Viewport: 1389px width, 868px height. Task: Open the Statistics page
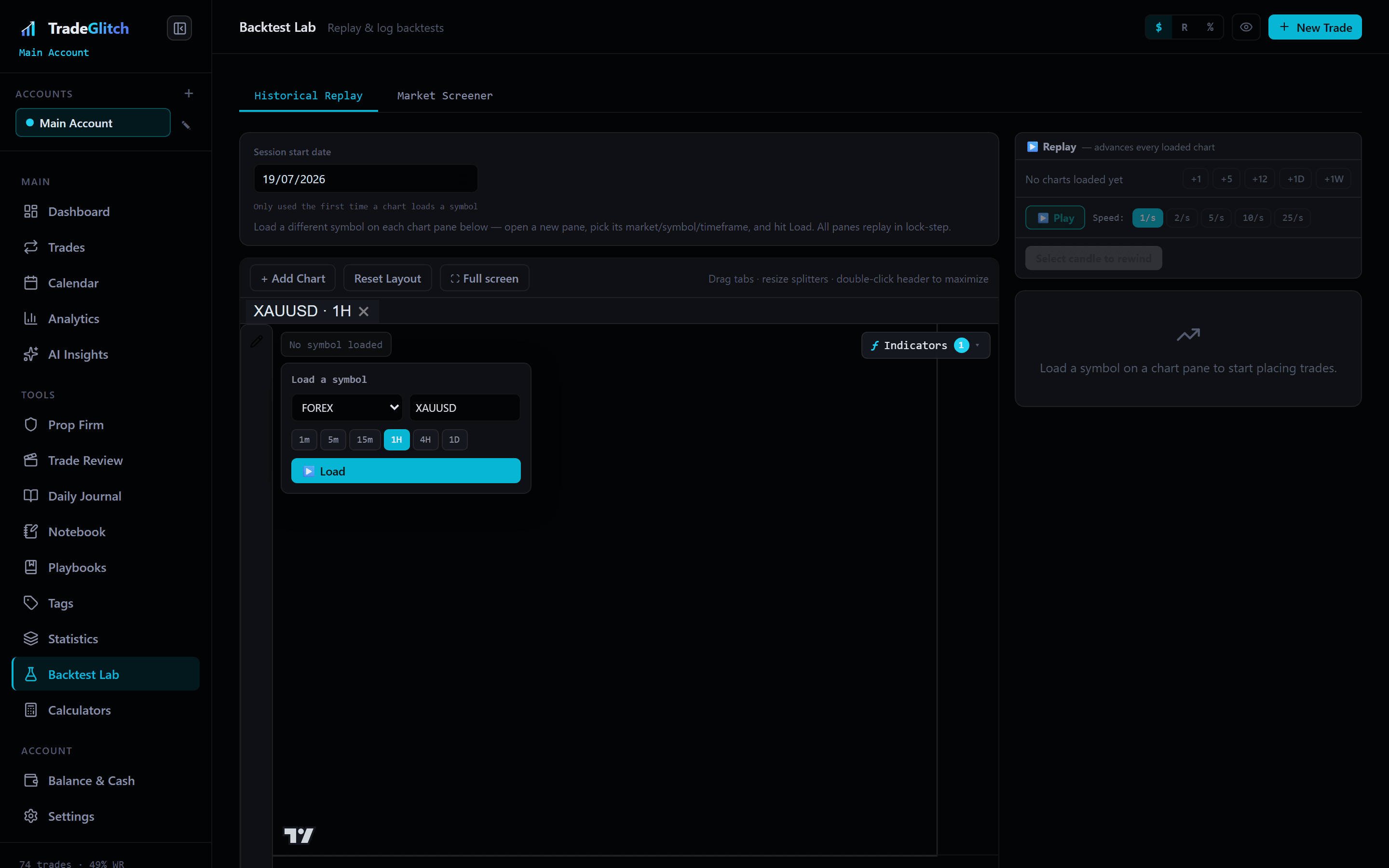coord(106,638)
